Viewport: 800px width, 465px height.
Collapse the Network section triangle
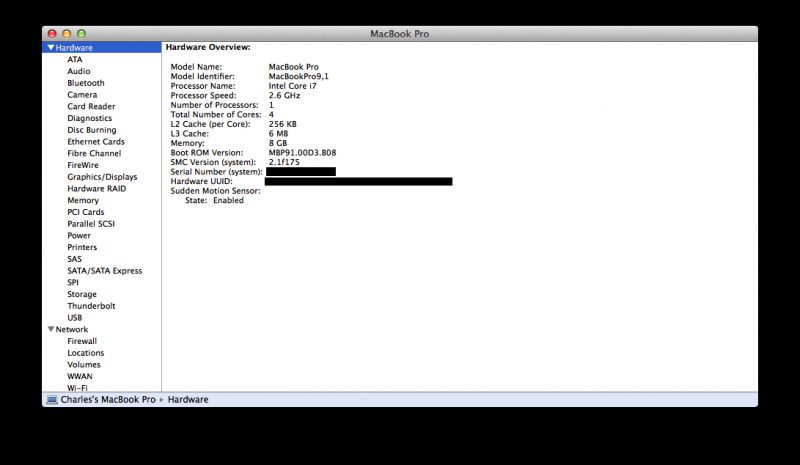[51, 329]
